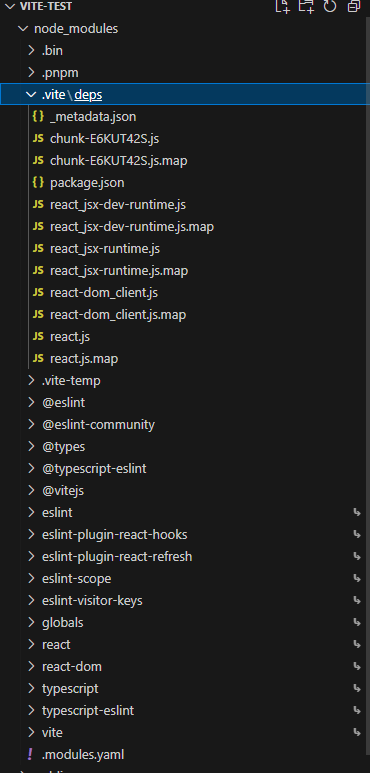Select the react-dom folder name
Screen dimensions: 370x773
(x=72, y=667)
